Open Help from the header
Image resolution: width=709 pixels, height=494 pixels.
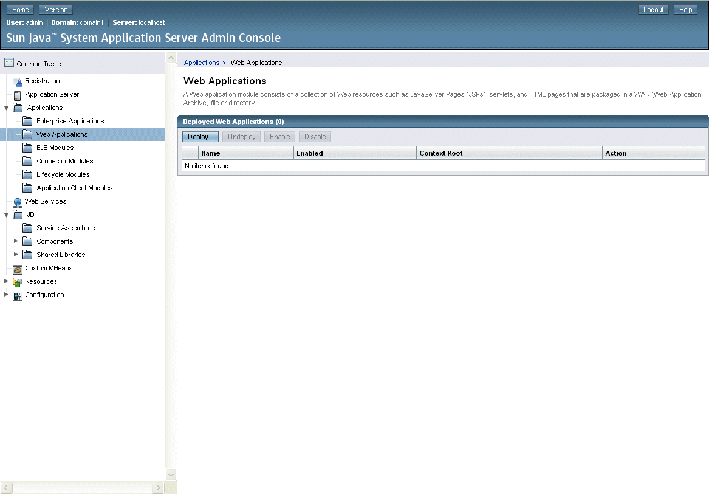pyautogui.click(x=685, y=9)
